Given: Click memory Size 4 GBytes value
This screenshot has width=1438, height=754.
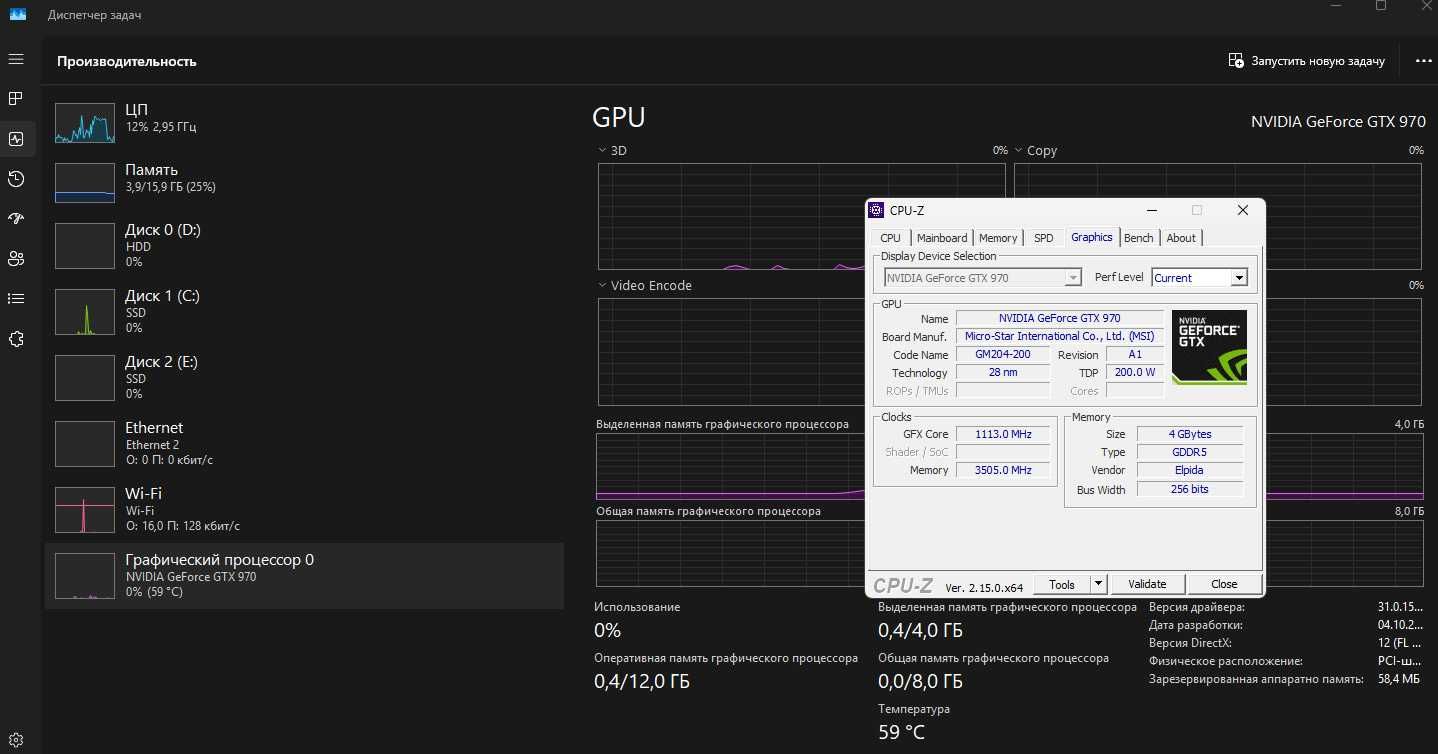Looking at the screenshot, I should (x=1190, y=434).
